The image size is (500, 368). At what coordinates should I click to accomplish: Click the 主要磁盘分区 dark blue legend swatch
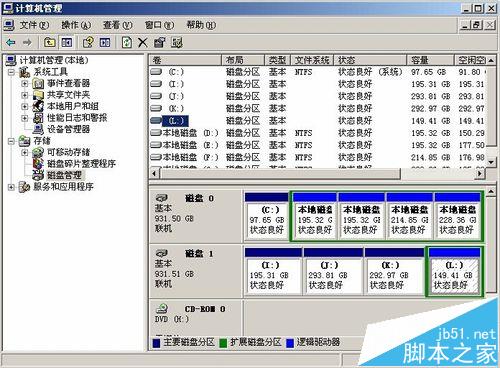(x=156, y=343)
